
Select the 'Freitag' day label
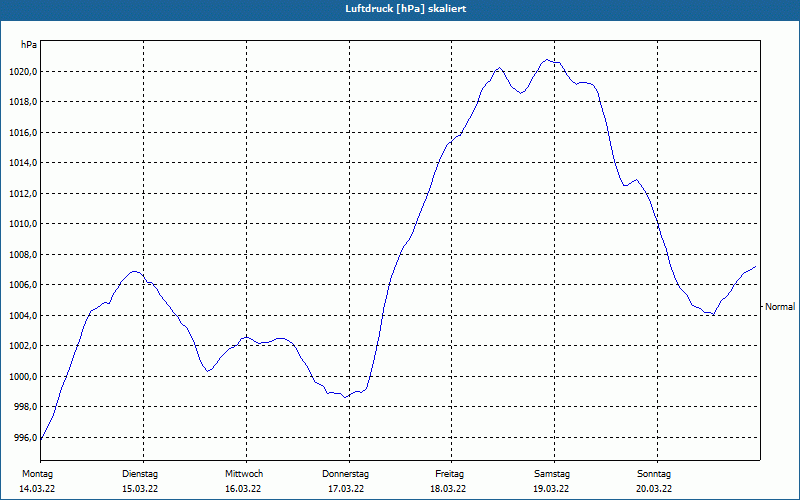click(449, 474)
